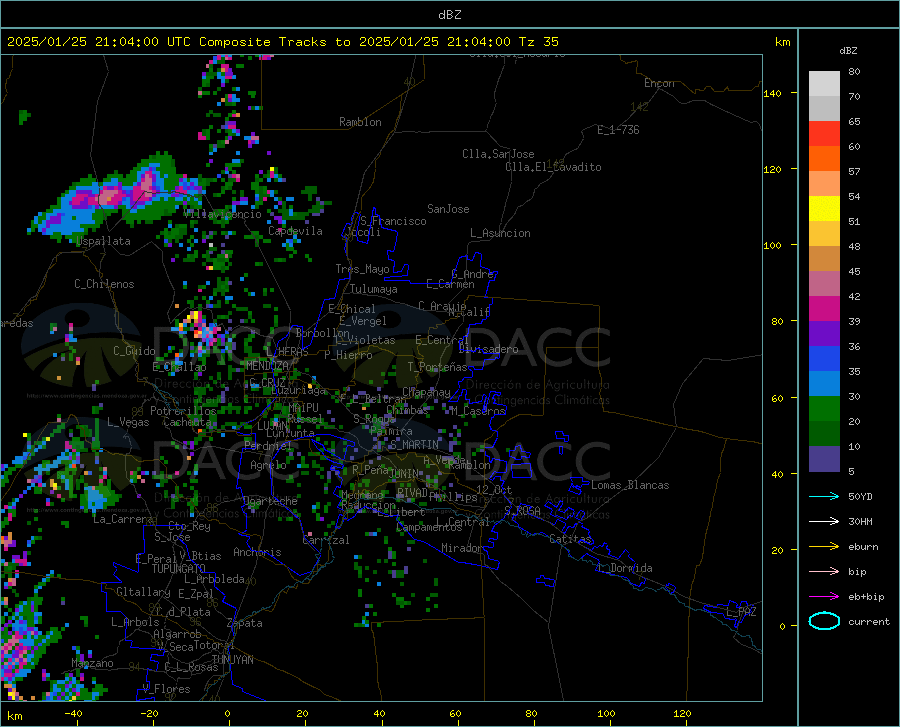Click the Uspallata label on the map
The image size is (900, 727).
click(103, 241)
